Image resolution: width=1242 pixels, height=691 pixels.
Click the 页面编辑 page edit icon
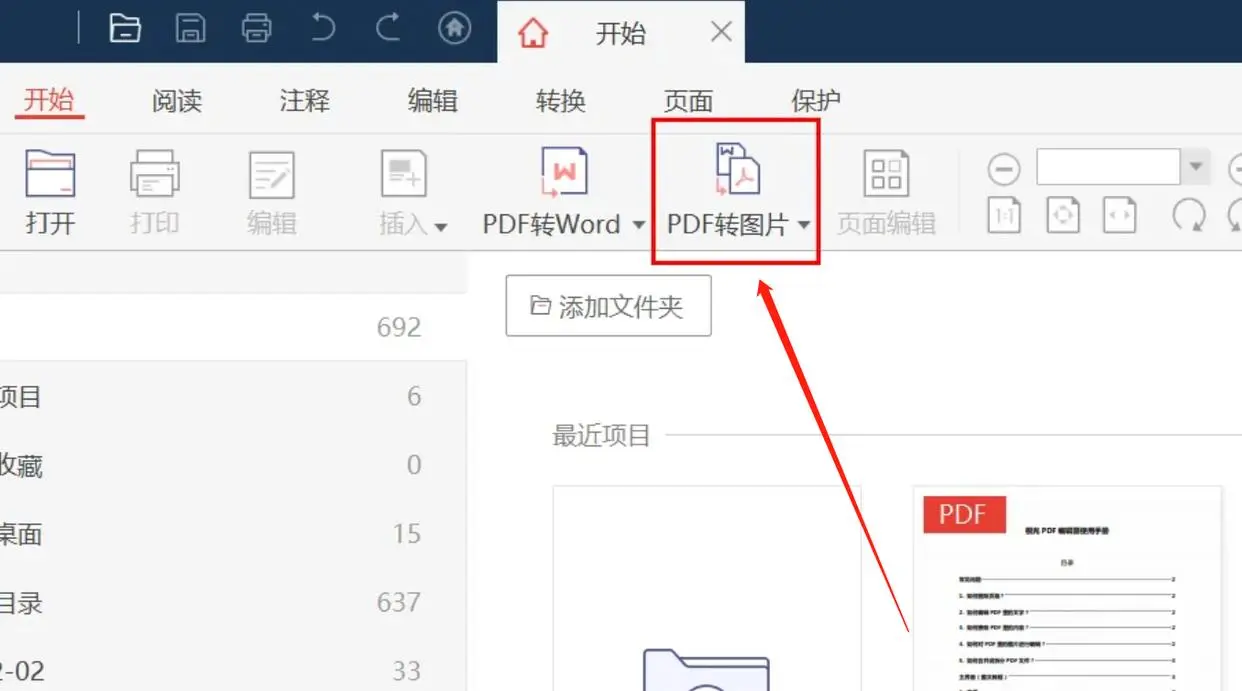click(x=886, y=190)
